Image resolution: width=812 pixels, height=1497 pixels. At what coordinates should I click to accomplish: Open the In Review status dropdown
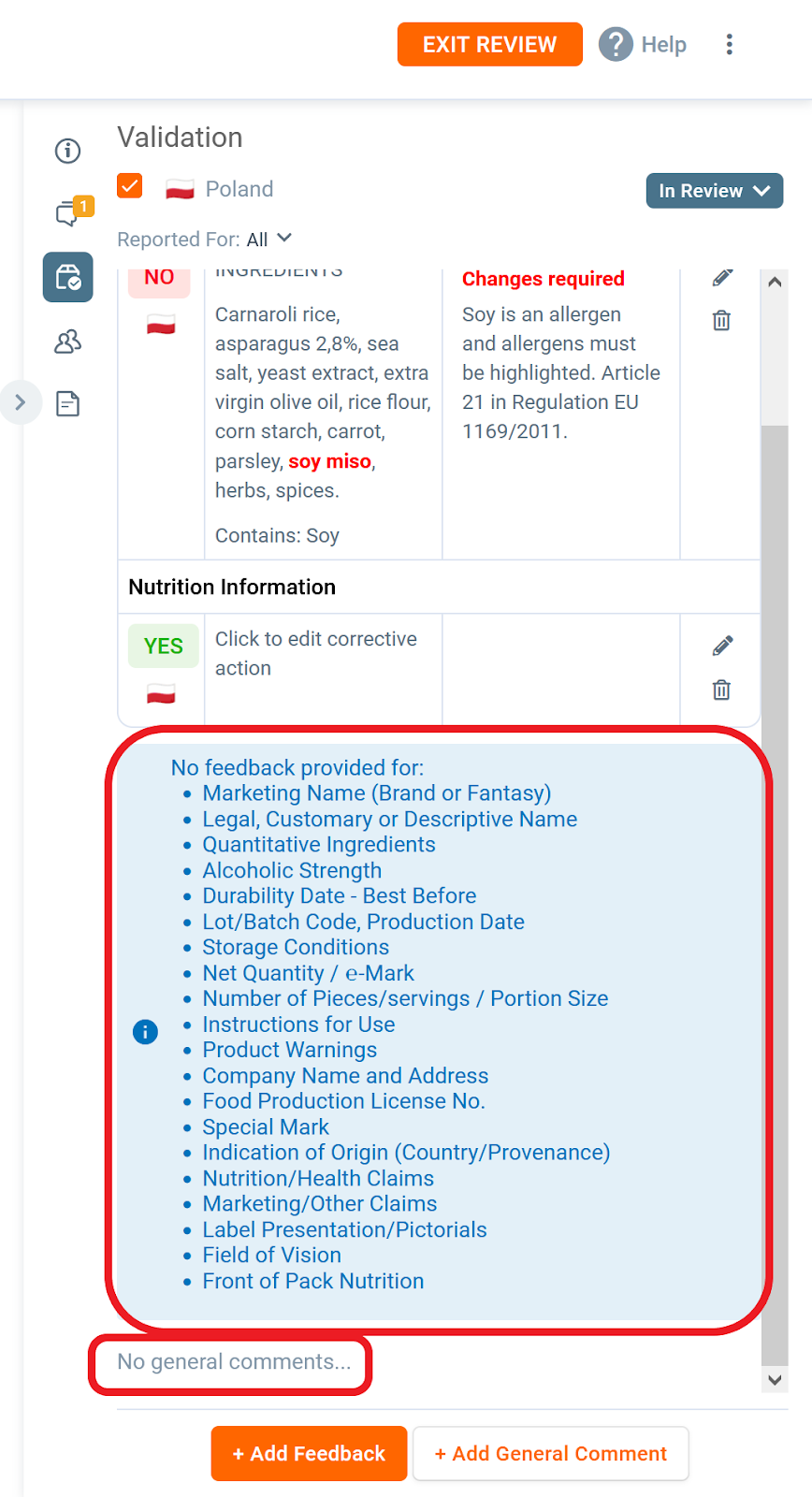click(x=715, y=191)
